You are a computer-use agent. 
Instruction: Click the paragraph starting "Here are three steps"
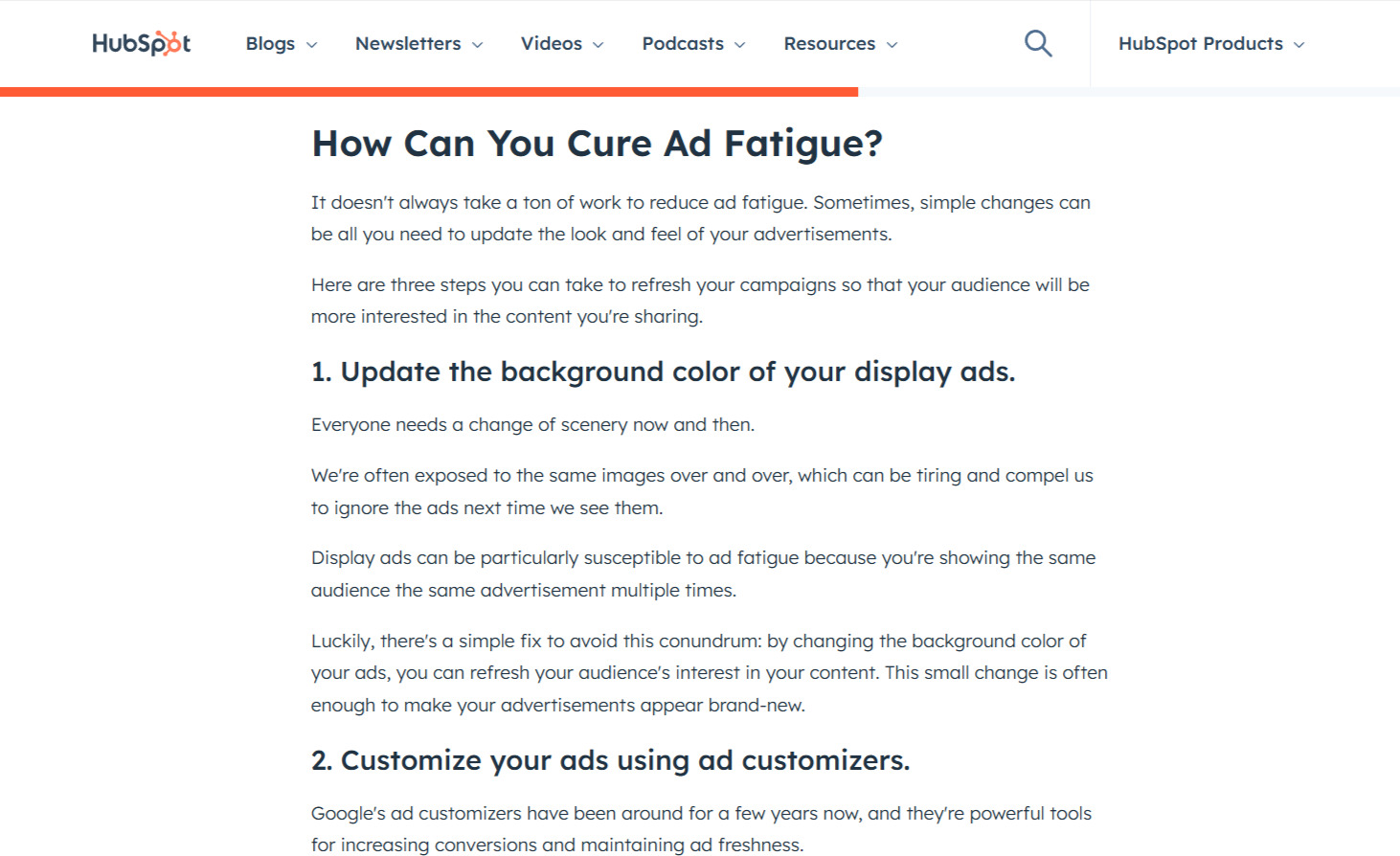tap(700, 301)
